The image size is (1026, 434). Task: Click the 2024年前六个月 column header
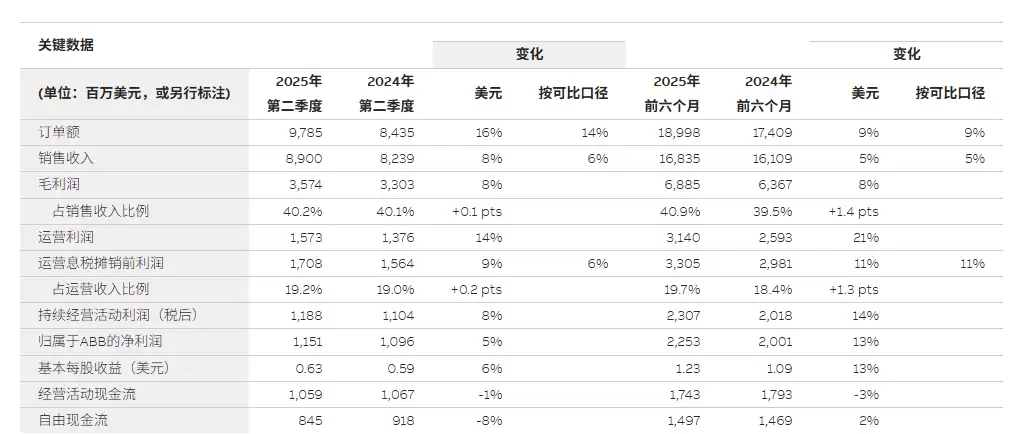(x=768, y=93)
